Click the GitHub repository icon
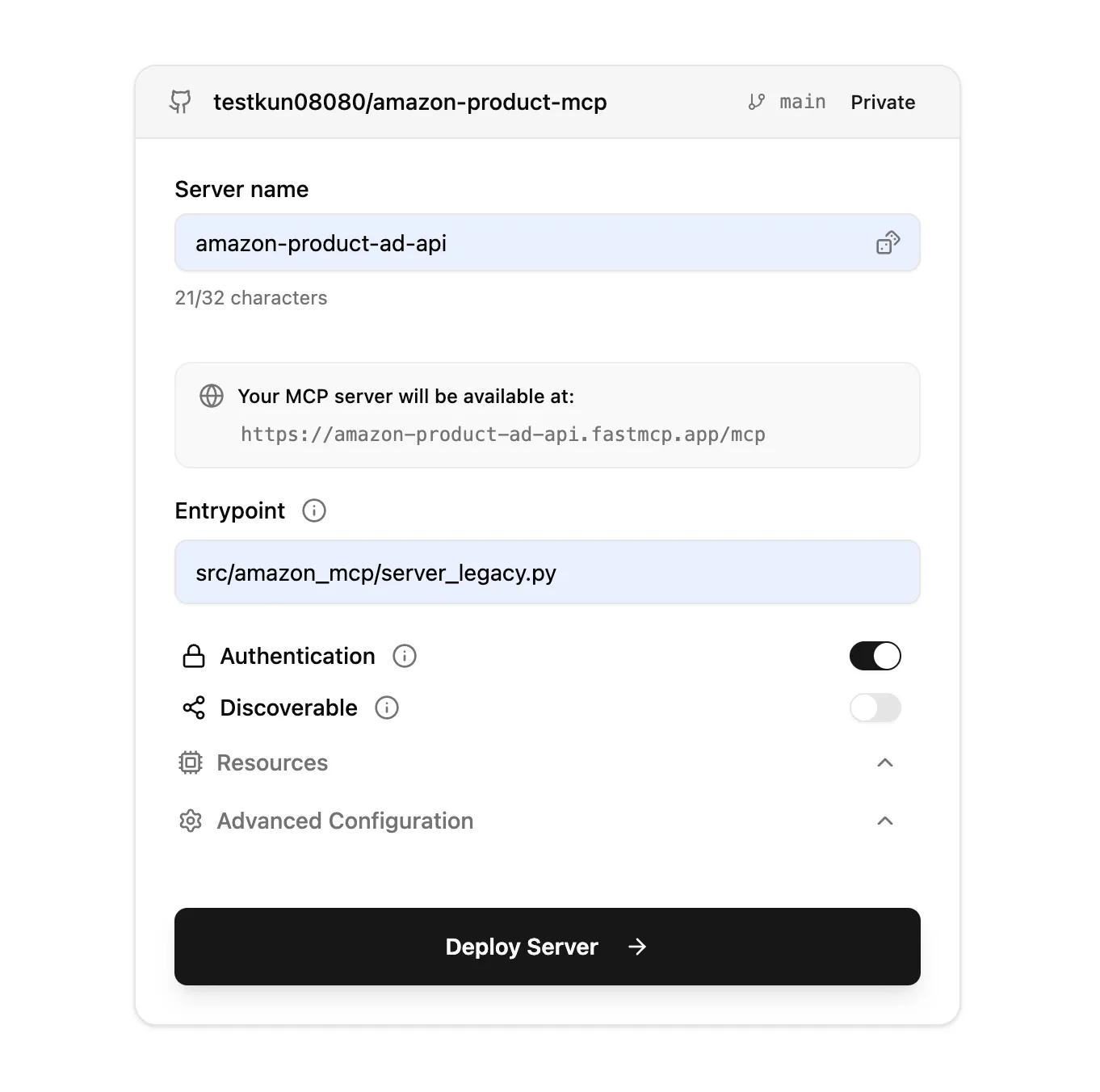 click(x=180, y=102)
